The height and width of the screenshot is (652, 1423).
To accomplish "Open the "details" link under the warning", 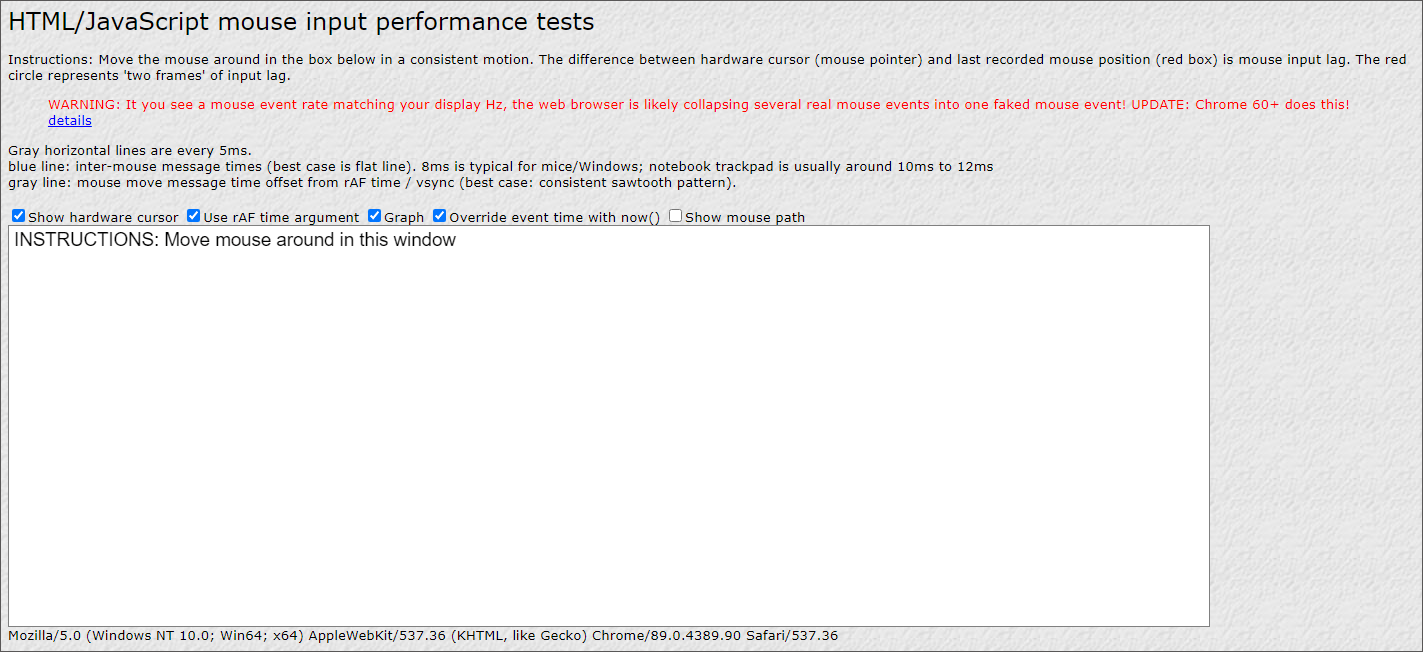I will [69, 120].
